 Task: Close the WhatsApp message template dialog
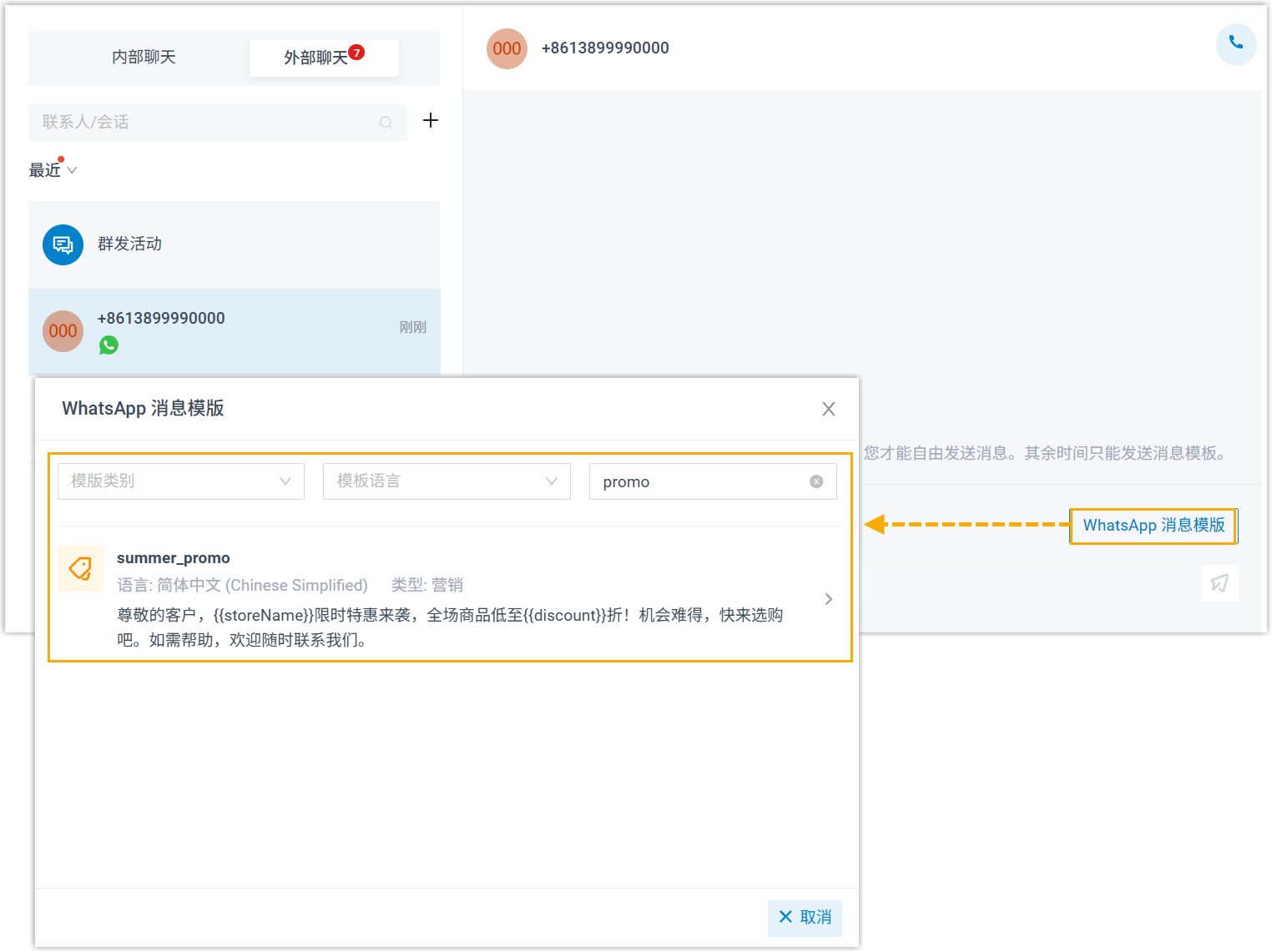828,409
